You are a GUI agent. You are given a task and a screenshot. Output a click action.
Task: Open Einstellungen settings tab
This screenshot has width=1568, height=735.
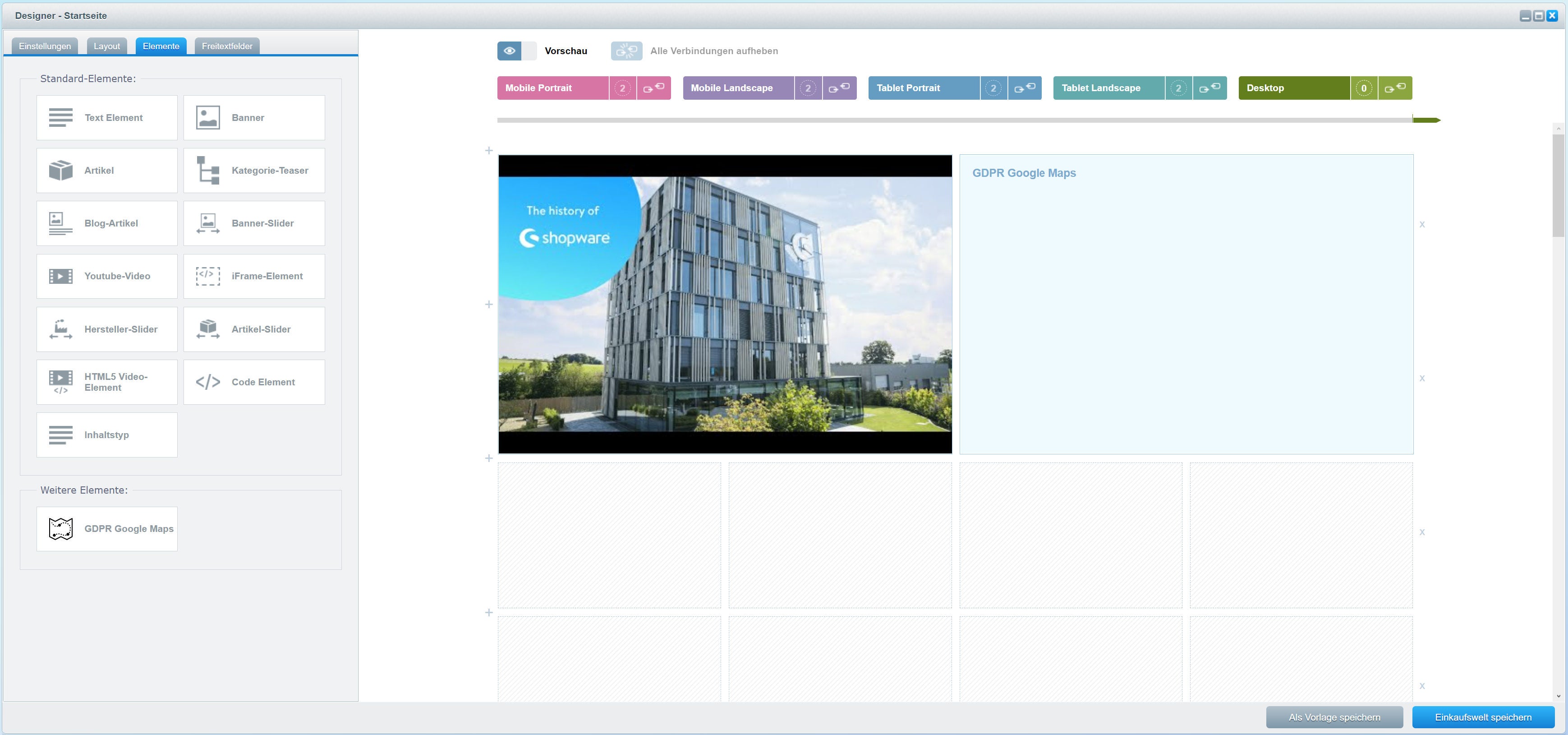[44, 46]
